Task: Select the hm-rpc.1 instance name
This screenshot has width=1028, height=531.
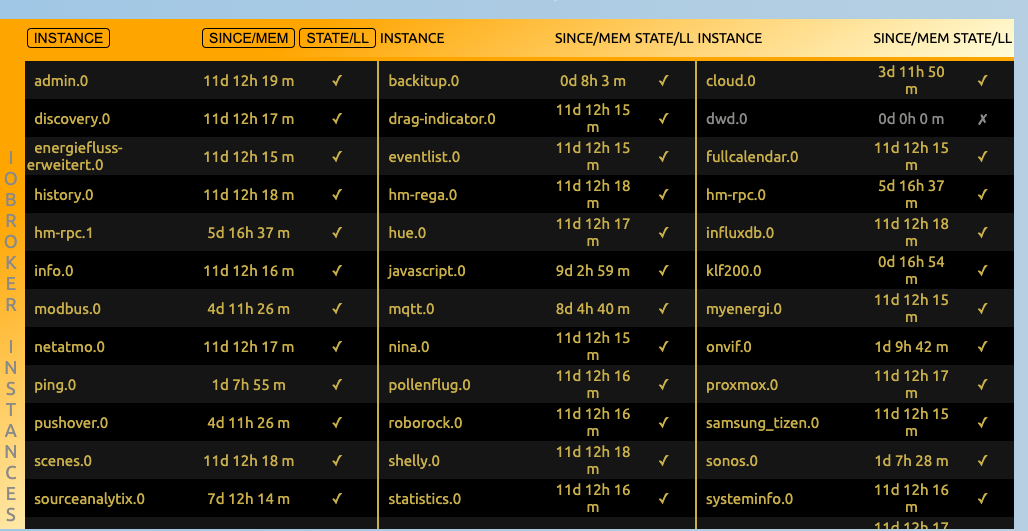Action: (x=64, y=233)
